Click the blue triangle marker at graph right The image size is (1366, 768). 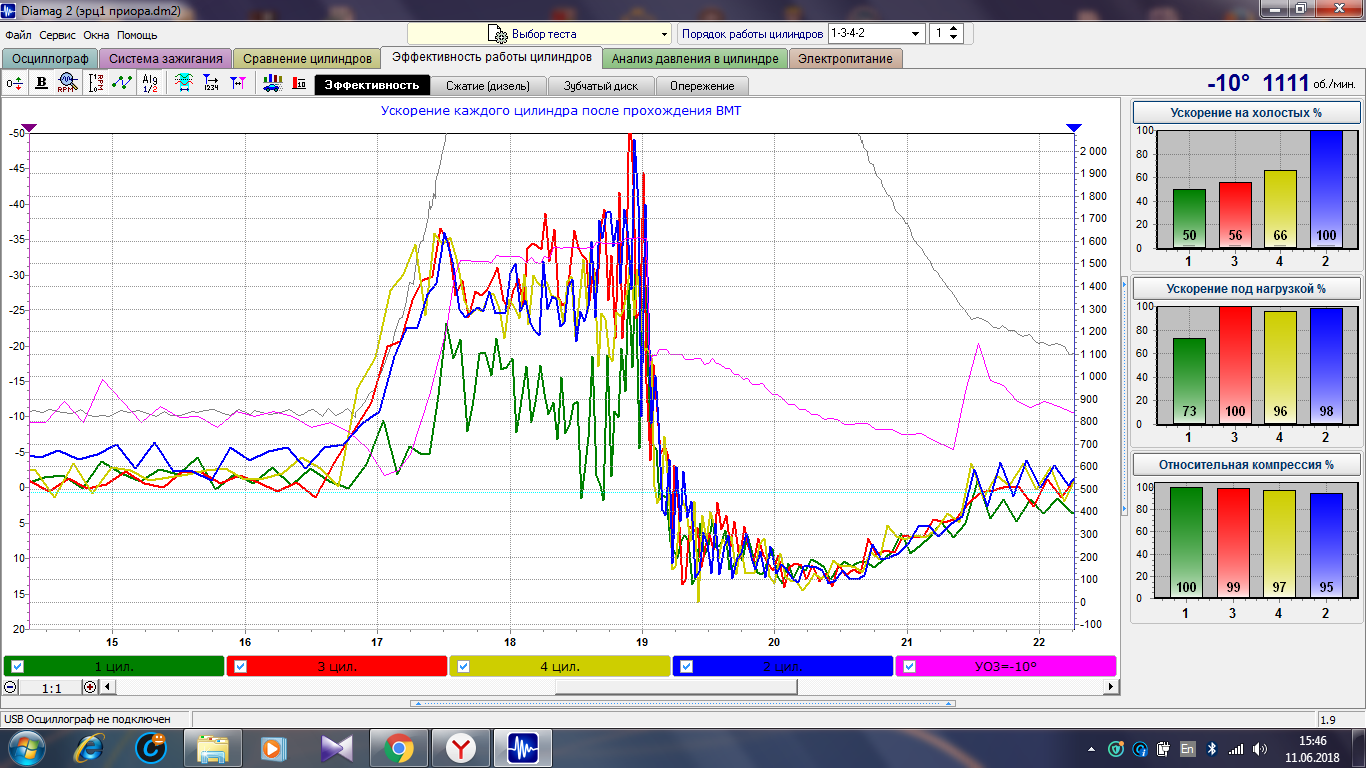[x=1074, y=128]
